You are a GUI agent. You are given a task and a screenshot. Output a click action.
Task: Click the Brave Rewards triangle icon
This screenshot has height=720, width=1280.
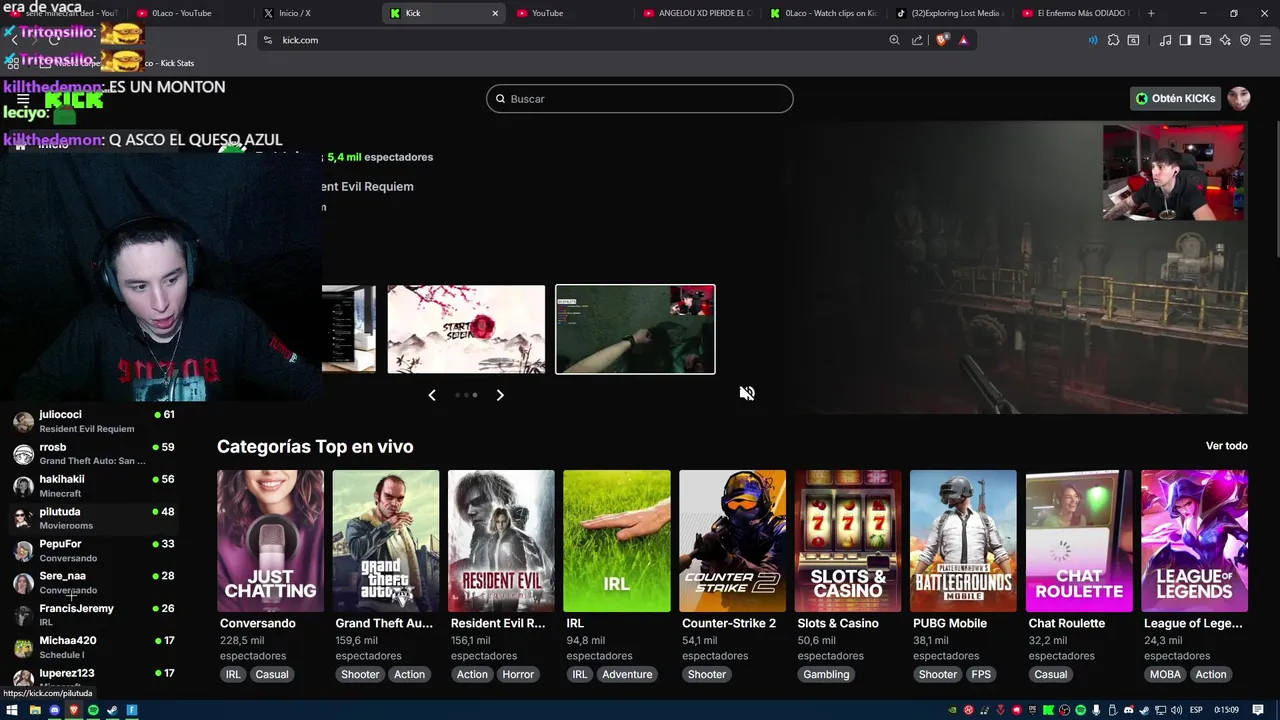pos(964,40)
